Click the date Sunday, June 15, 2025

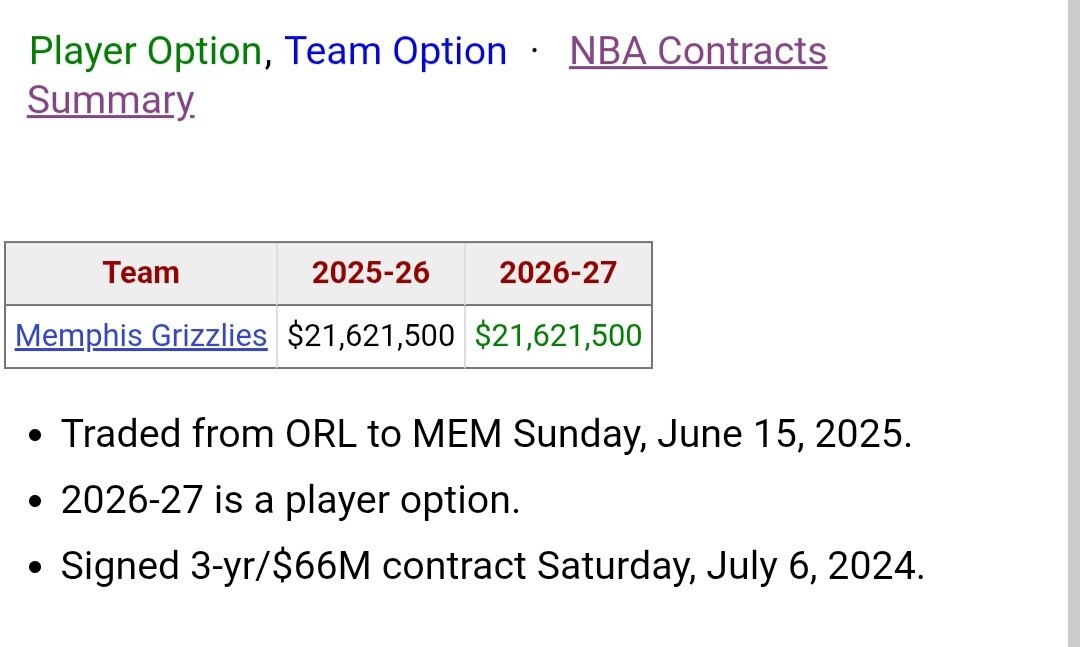point(712,434)
